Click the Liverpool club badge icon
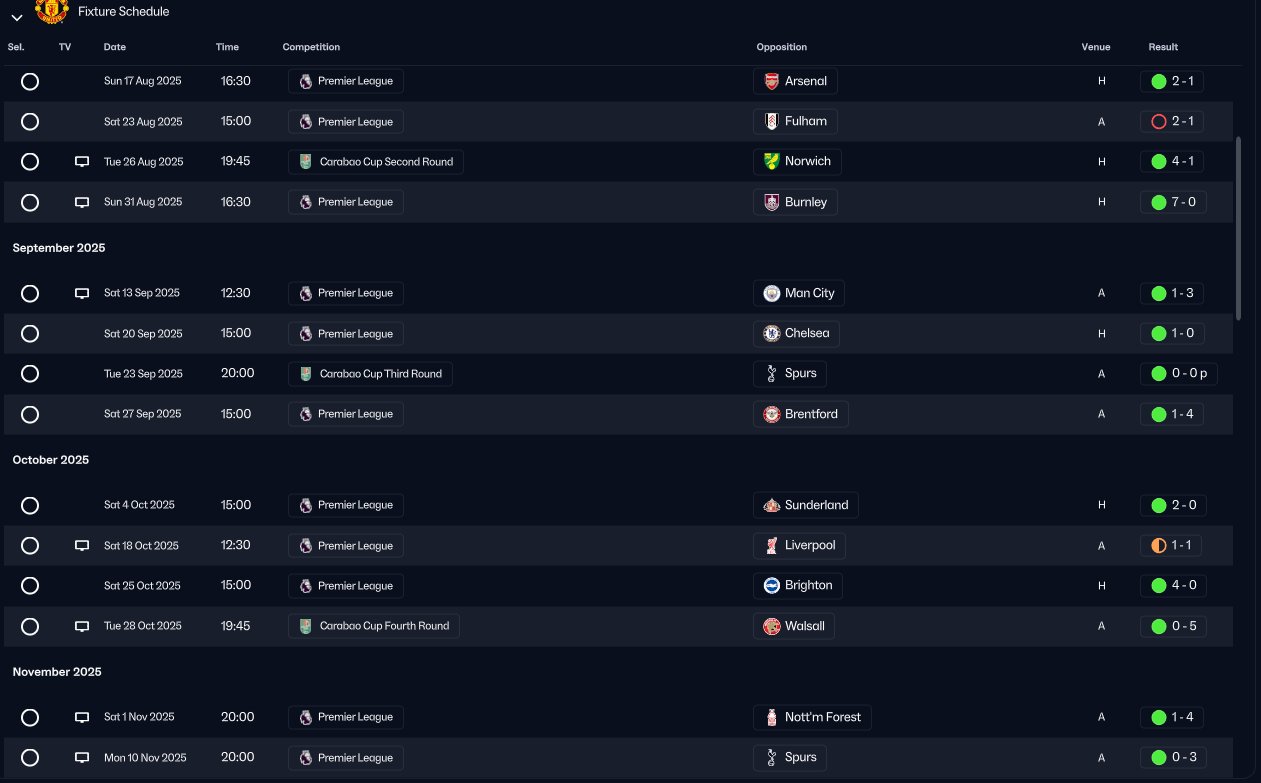The height and width of the screenshot is (783, 1261). pyautogui.click(x=771, y=546)
